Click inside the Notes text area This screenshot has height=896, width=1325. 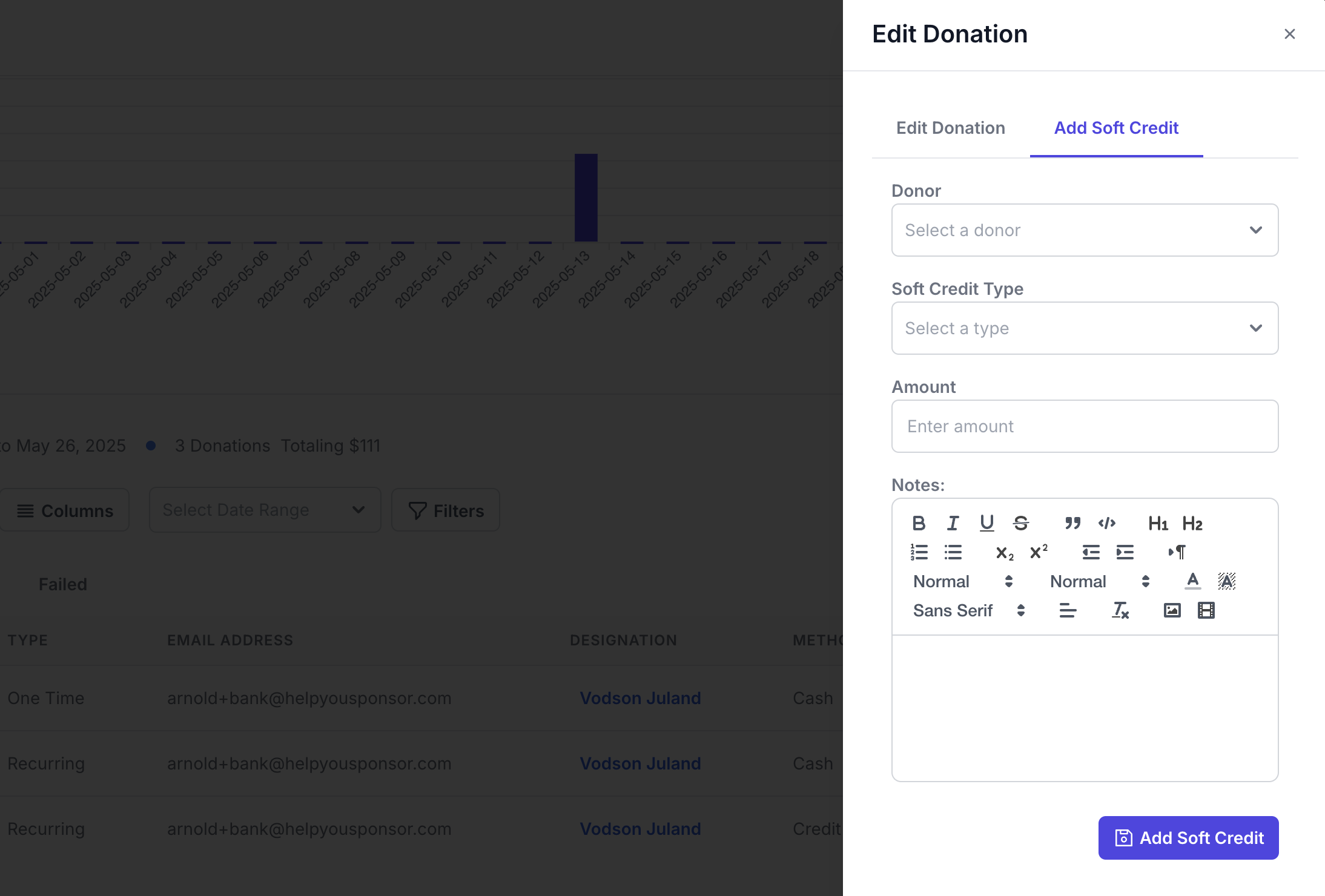1085,708
